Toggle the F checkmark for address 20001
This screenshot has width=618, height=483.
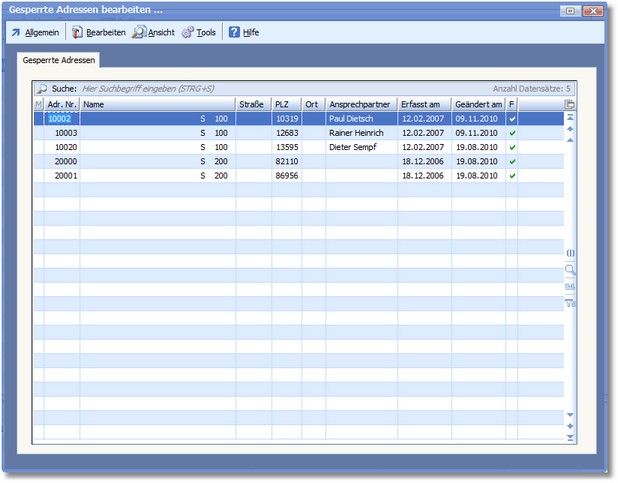pyautogui.click(x=512, y=176)
